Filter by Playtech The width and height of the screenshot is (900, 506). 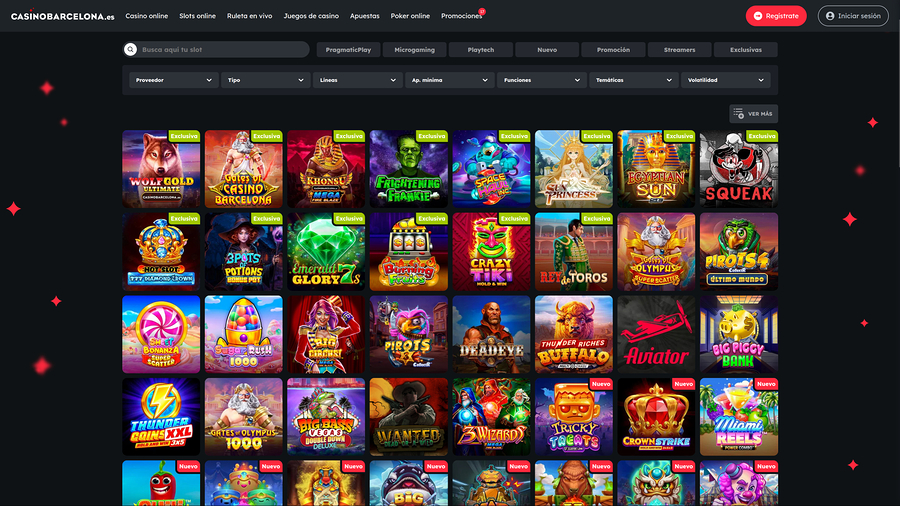(x=480, y=50)
